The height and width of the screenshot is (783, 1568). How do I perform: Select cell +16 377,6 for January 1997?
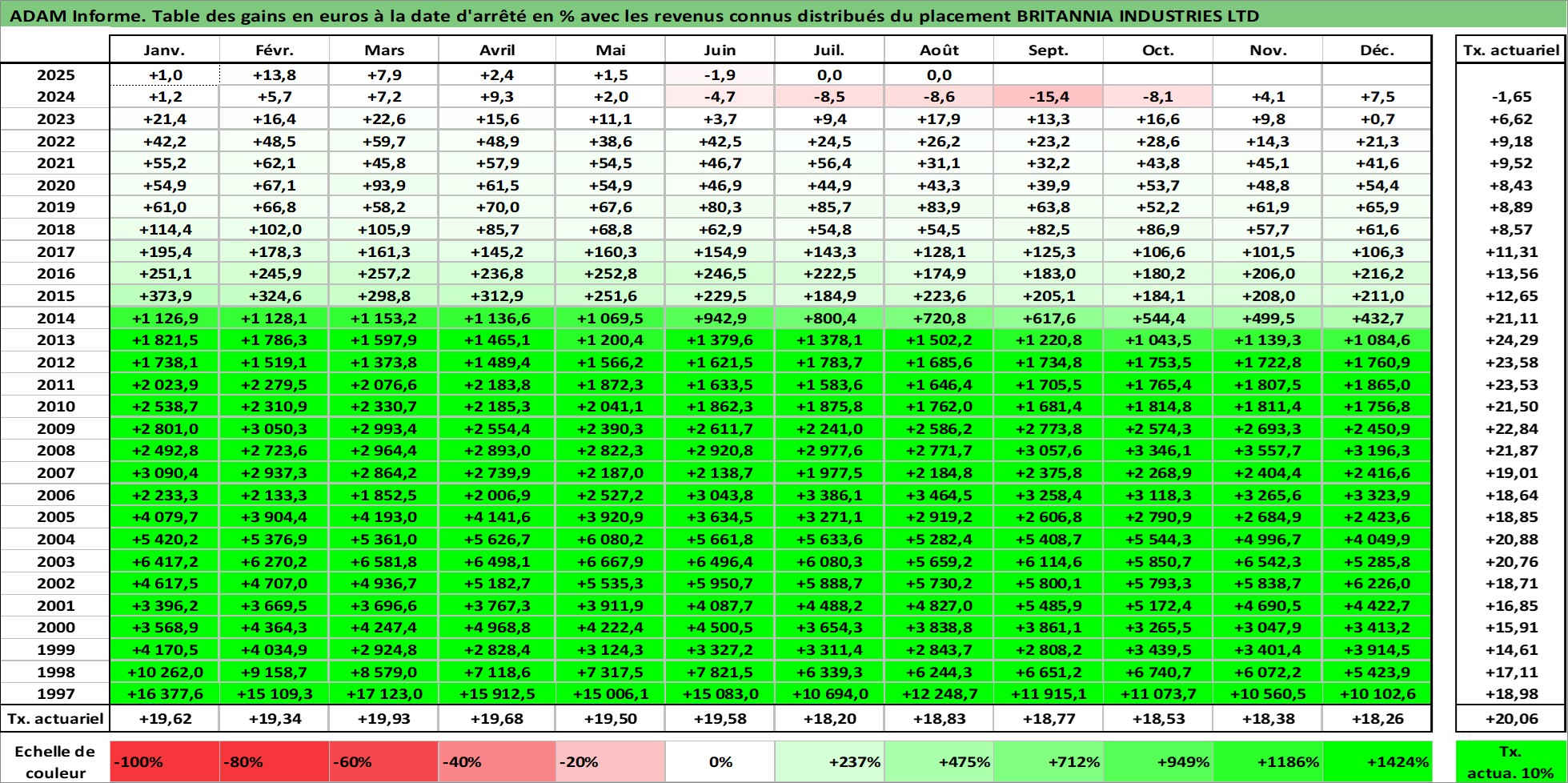(x=164, y=694)
